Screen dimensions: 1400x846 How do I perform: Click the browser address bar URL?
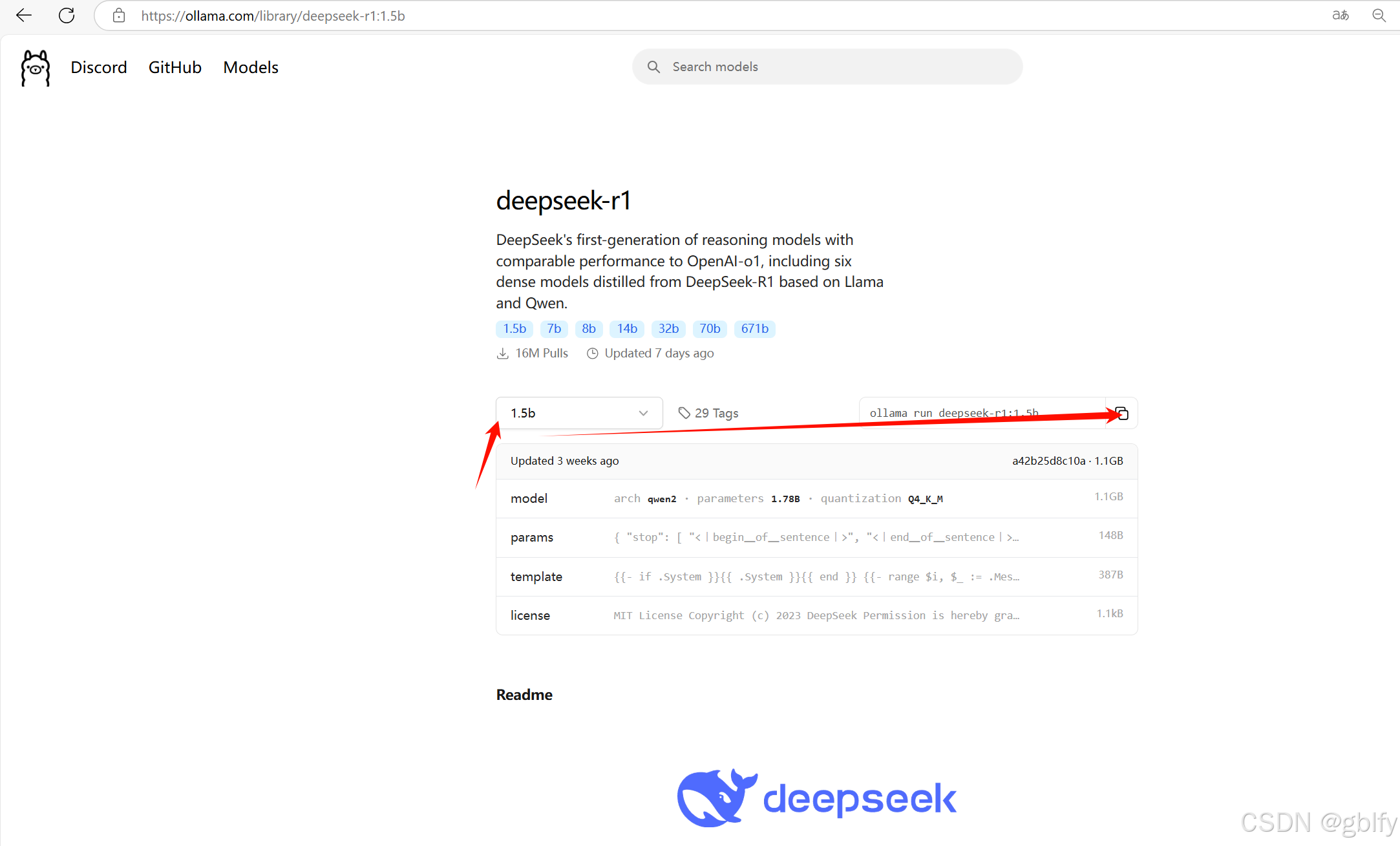pyautogui.click(x=272, y=16)
